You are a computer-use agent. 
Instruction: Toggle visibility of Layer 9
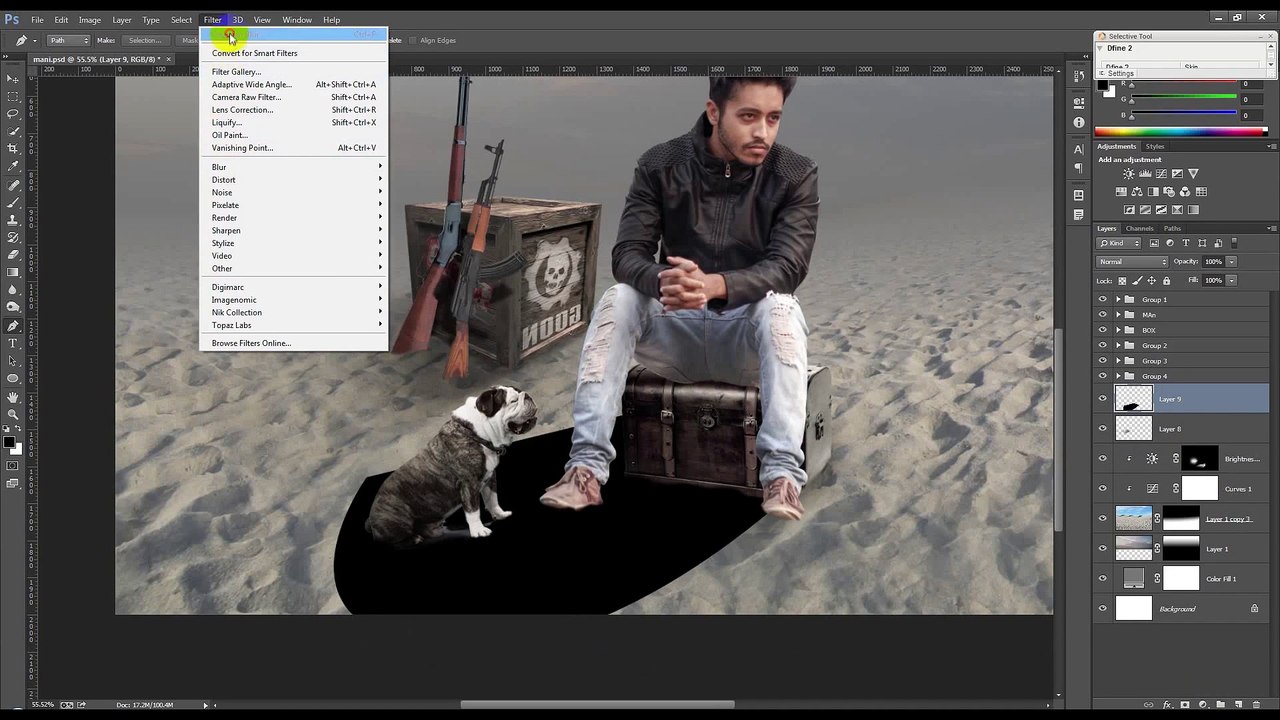pyautogui.click(x=1103, y=399)
